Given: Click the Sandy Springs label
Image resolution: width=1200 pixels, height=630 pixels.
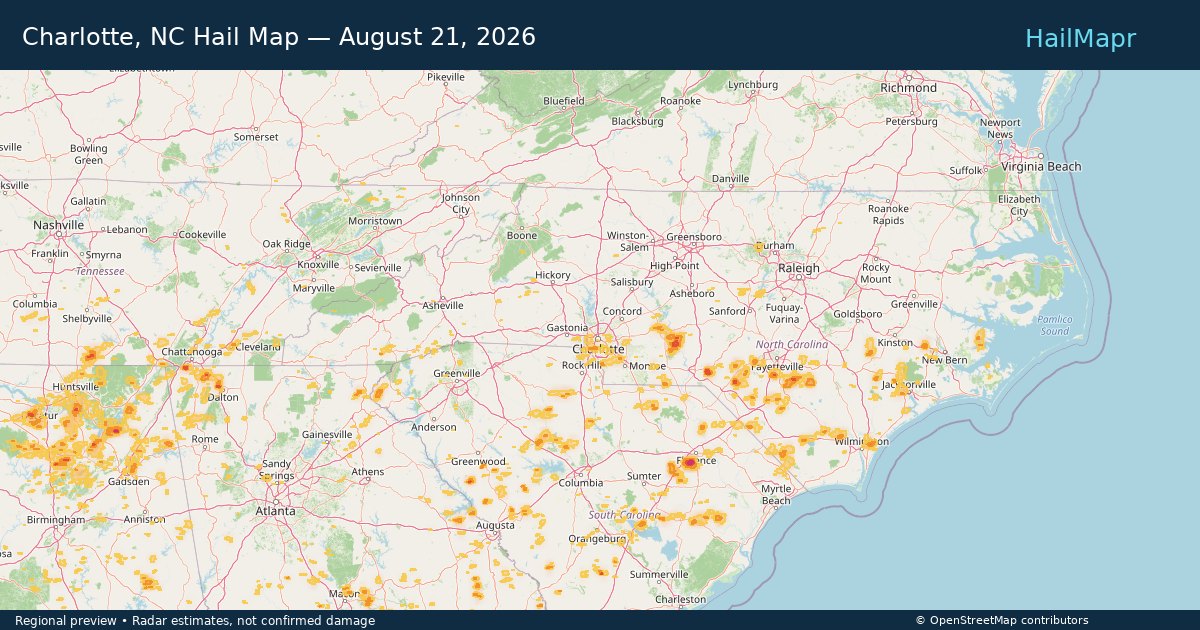Looking at the screenshot, I should [276, 469].
